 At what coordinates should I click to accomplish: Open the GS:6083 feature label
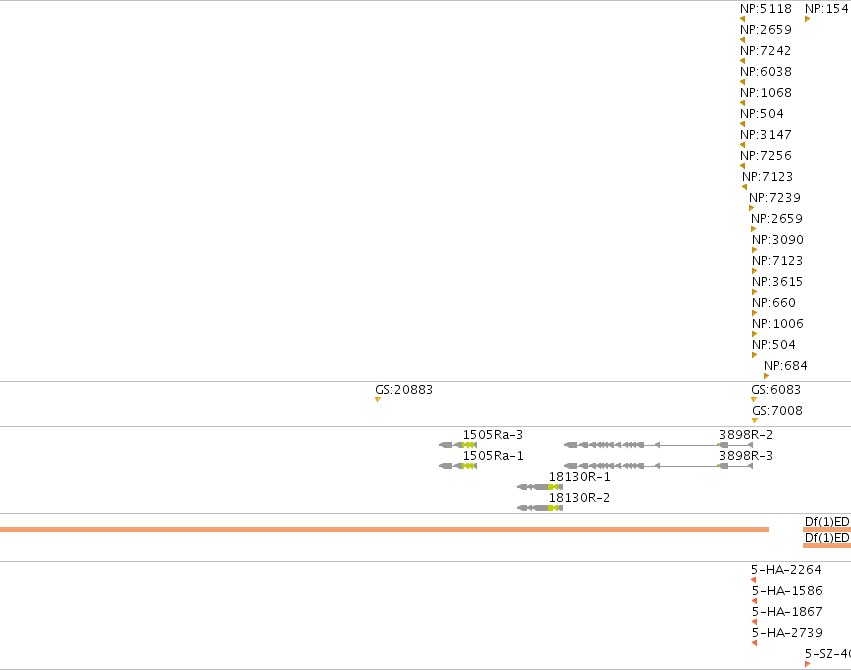[x=776, y=390]
